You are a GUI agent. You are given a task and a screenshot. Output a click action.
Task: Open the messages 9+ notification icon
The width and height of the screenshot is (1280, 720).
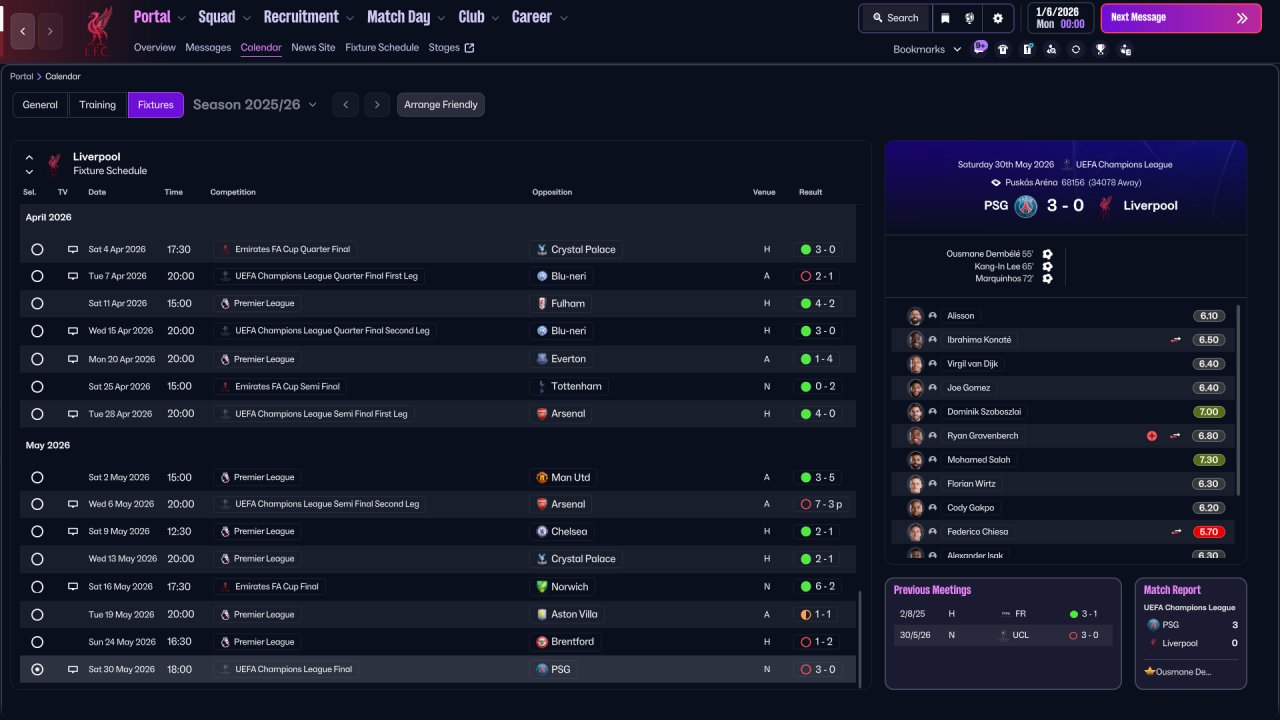coord(979,48)
